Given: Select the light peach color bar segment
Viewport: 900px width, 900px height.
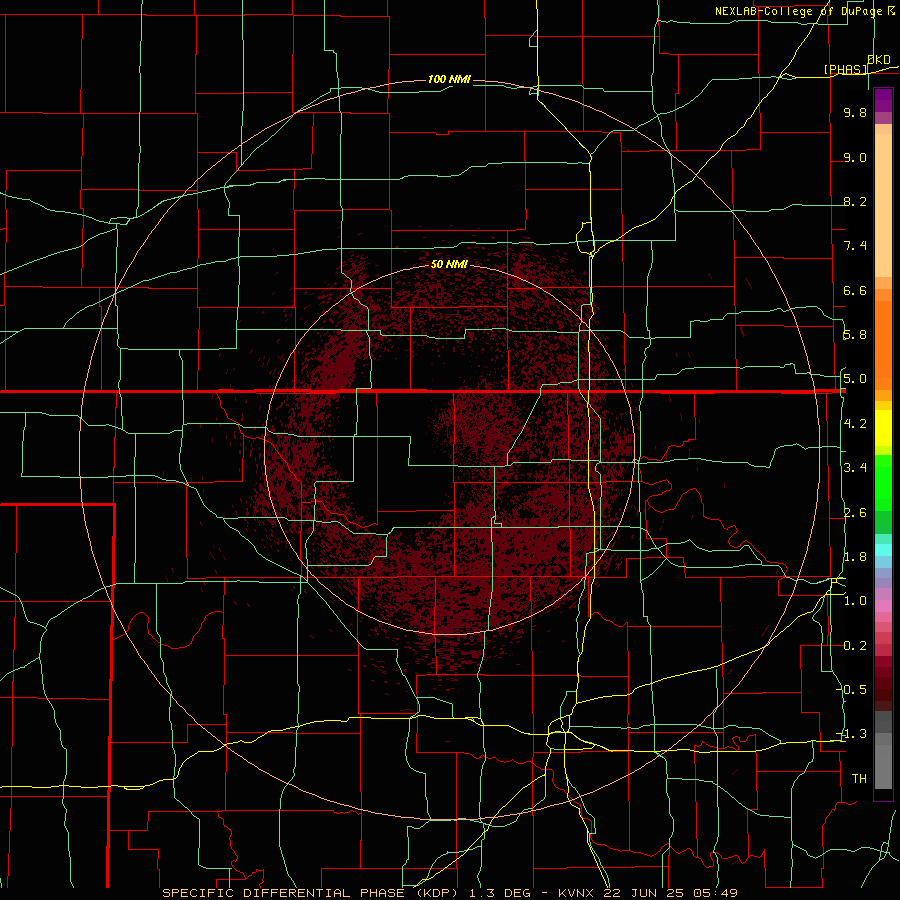Looking at the screenshot, I should coord(883,205).
